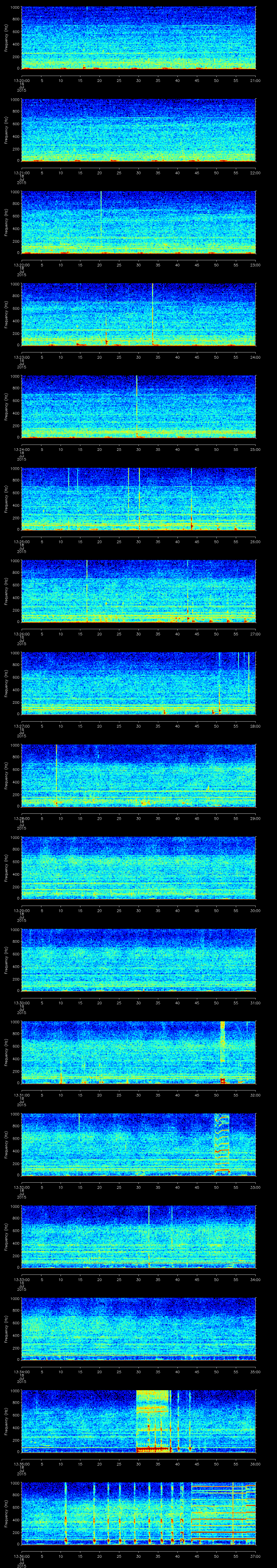Select the '30:00' end time label
This screenshot has height=1568, width=277.
(x=256, y=910)
